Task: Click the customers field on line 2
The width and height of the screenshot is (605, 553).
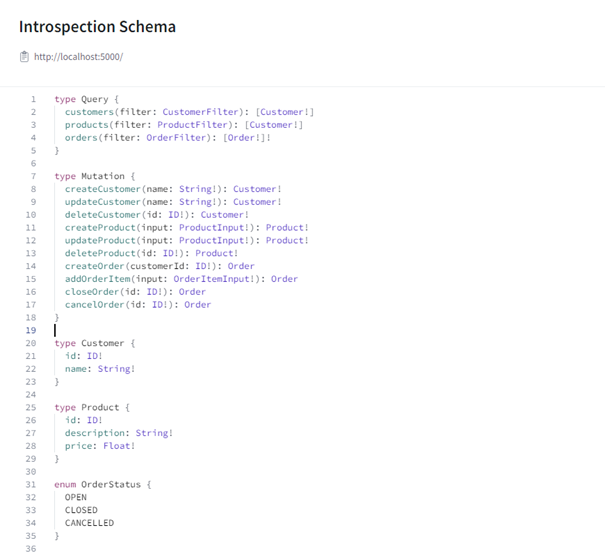Action: 90,112
